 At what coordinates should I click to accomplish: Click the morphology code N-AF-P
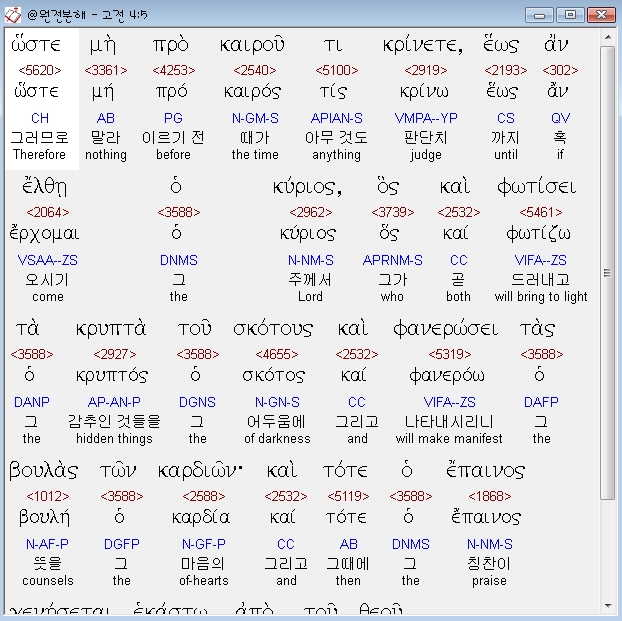point(47,544)
